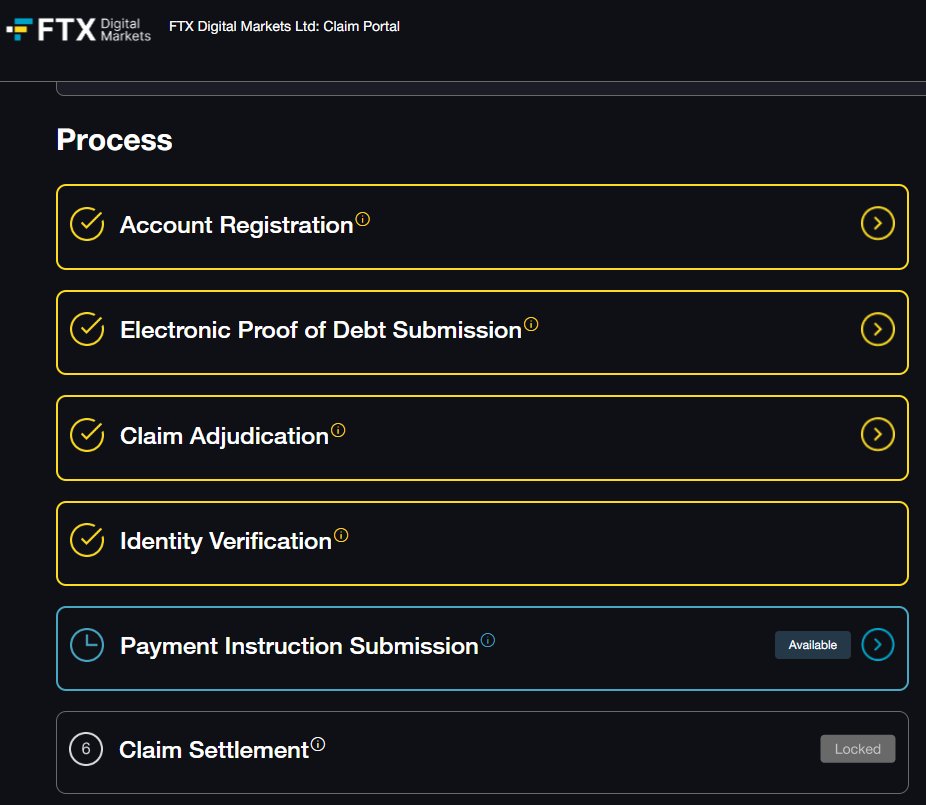Open info icon beside Account Registration

pyautogui.click(x=363, y=219)
